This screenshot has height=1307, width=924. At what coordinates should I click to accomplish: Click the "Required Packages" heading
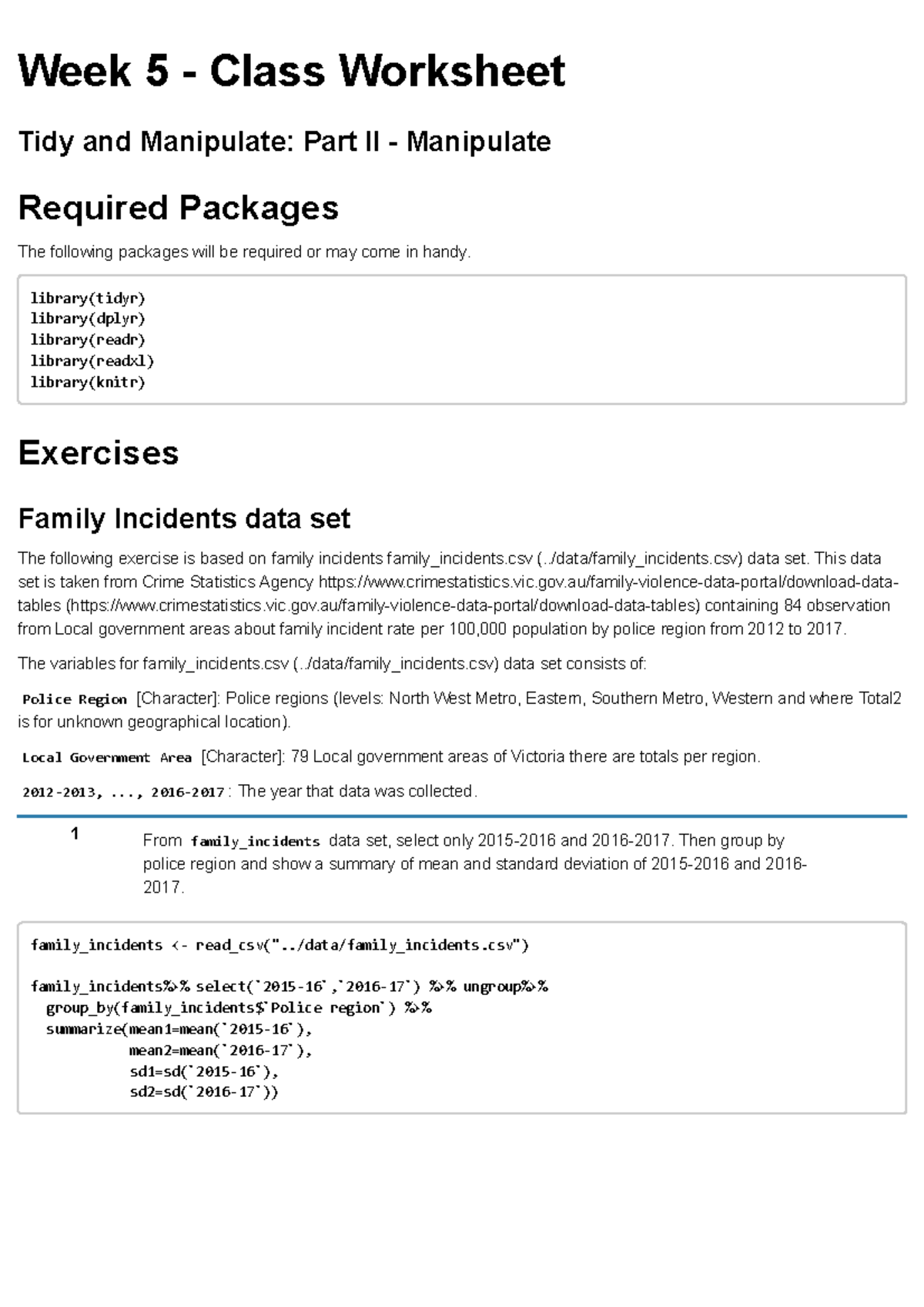tap(178, 208)
